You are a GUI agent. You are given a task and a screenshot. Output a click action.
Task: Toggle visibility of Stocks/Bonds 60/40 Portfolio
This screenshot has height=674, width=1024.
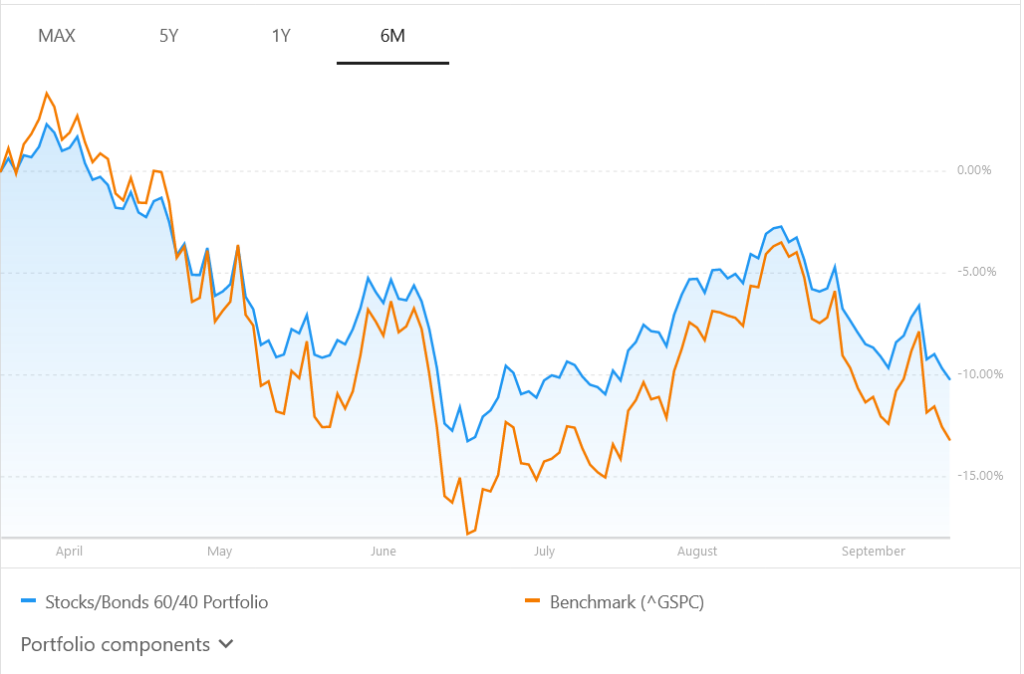155,602
